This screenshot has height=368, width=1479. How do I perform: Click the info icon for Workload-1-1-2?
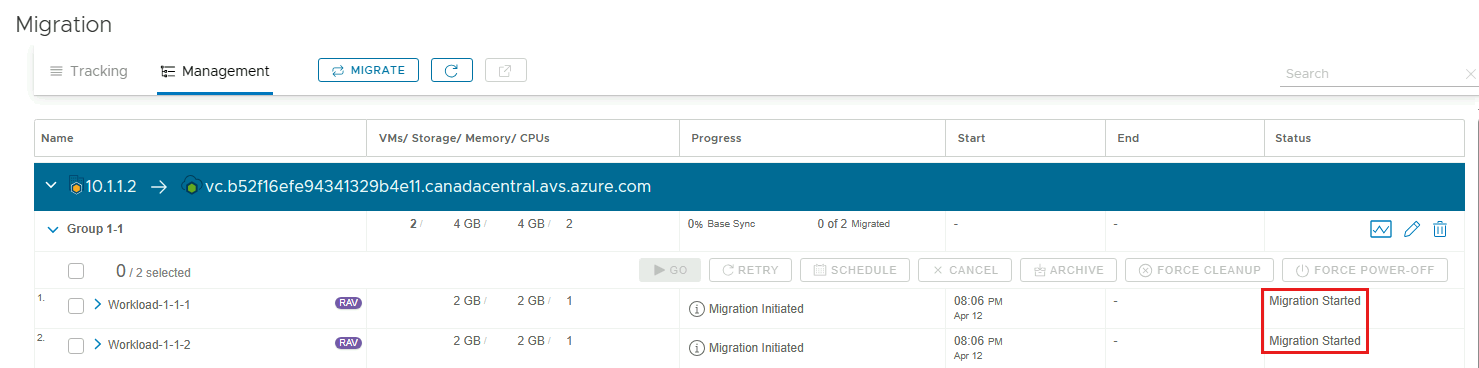tap(697, 347)
